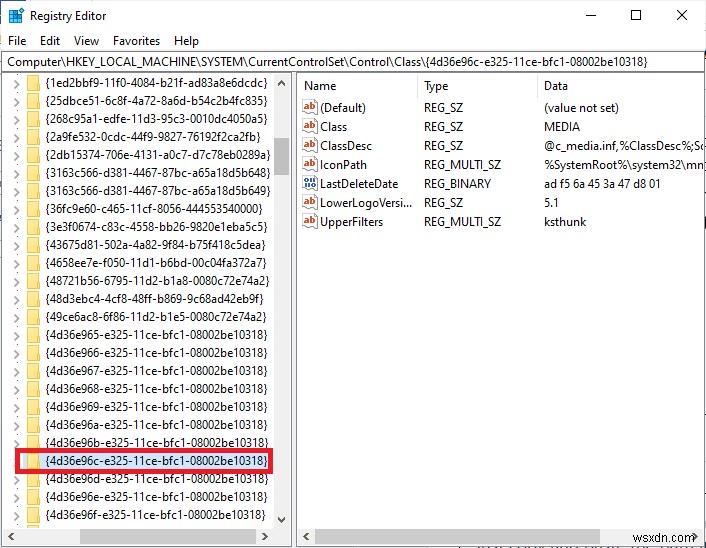Click the IconPath value icon
Viewport: 706px width, 548px height.
tap(309, 164)
